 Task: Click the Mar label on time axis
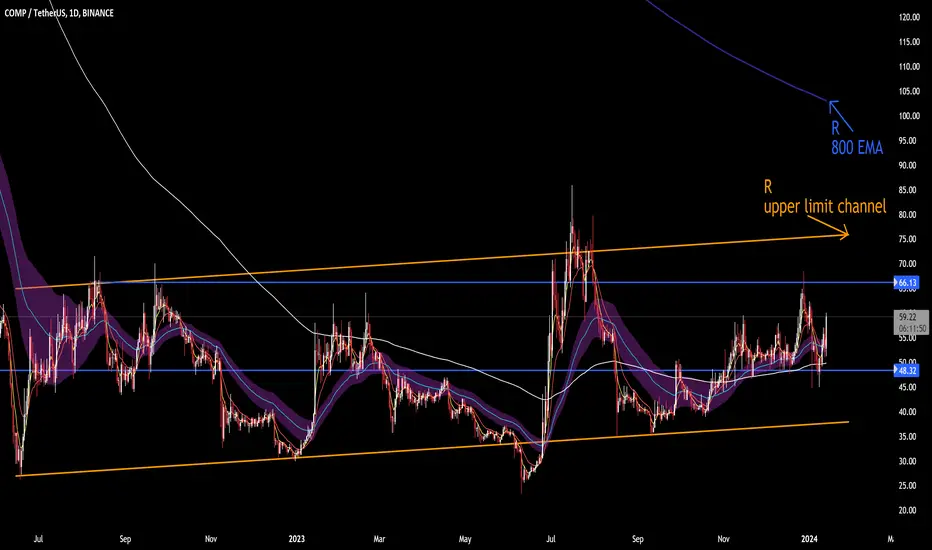[379, 539]
